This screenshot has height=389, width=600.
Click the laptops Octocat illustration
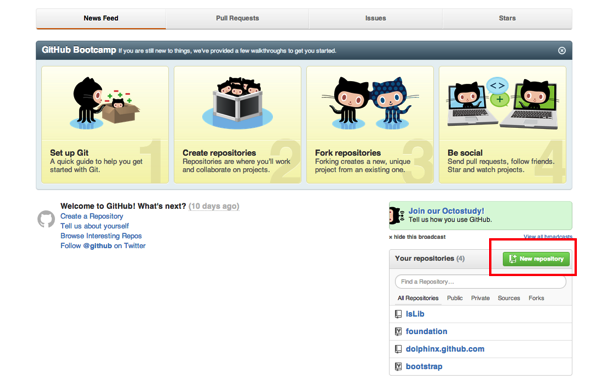coord(502,103)
